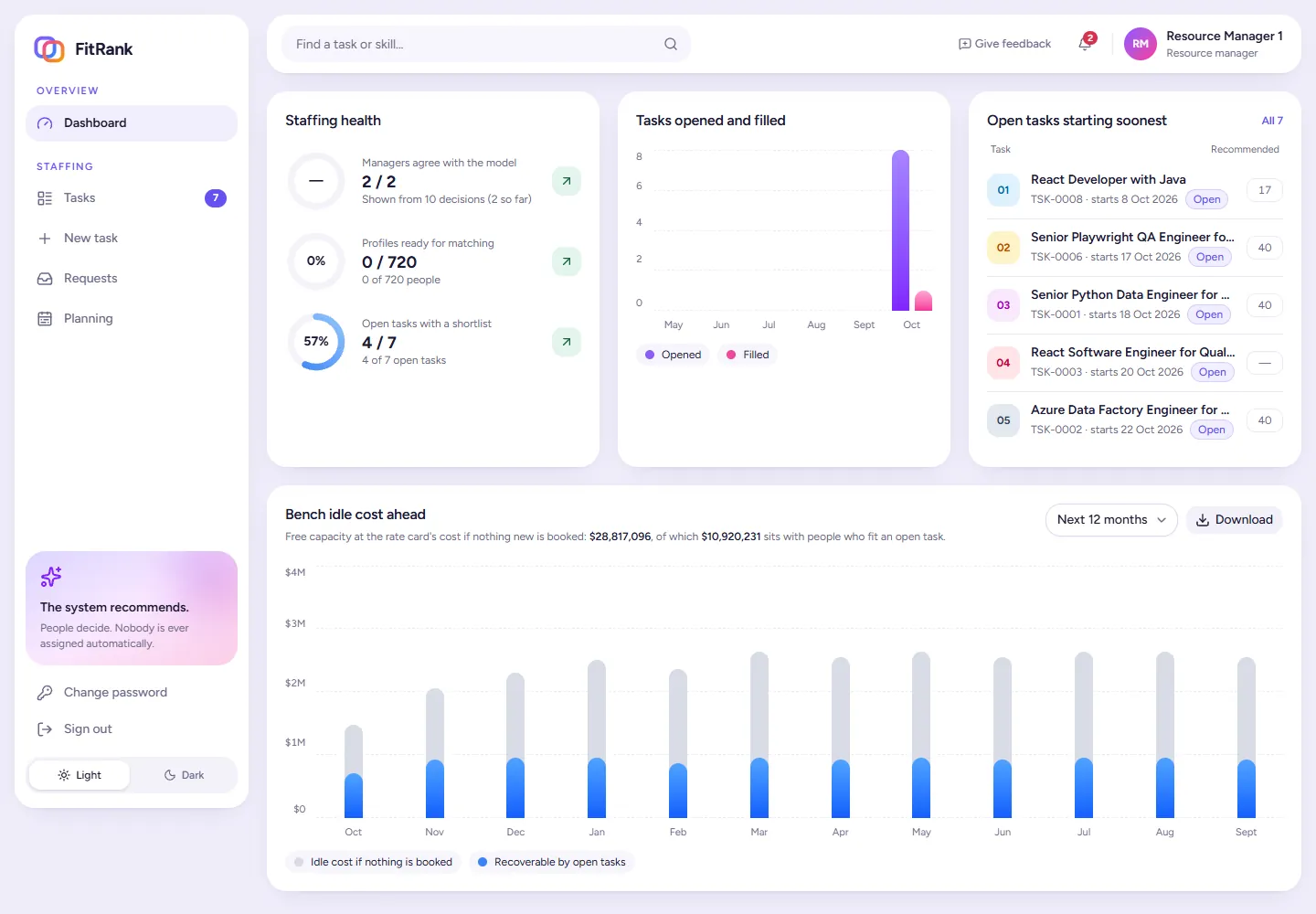Switch to Light theme
This screenshot has height=914, width=1316.
(x=80, y=775)
